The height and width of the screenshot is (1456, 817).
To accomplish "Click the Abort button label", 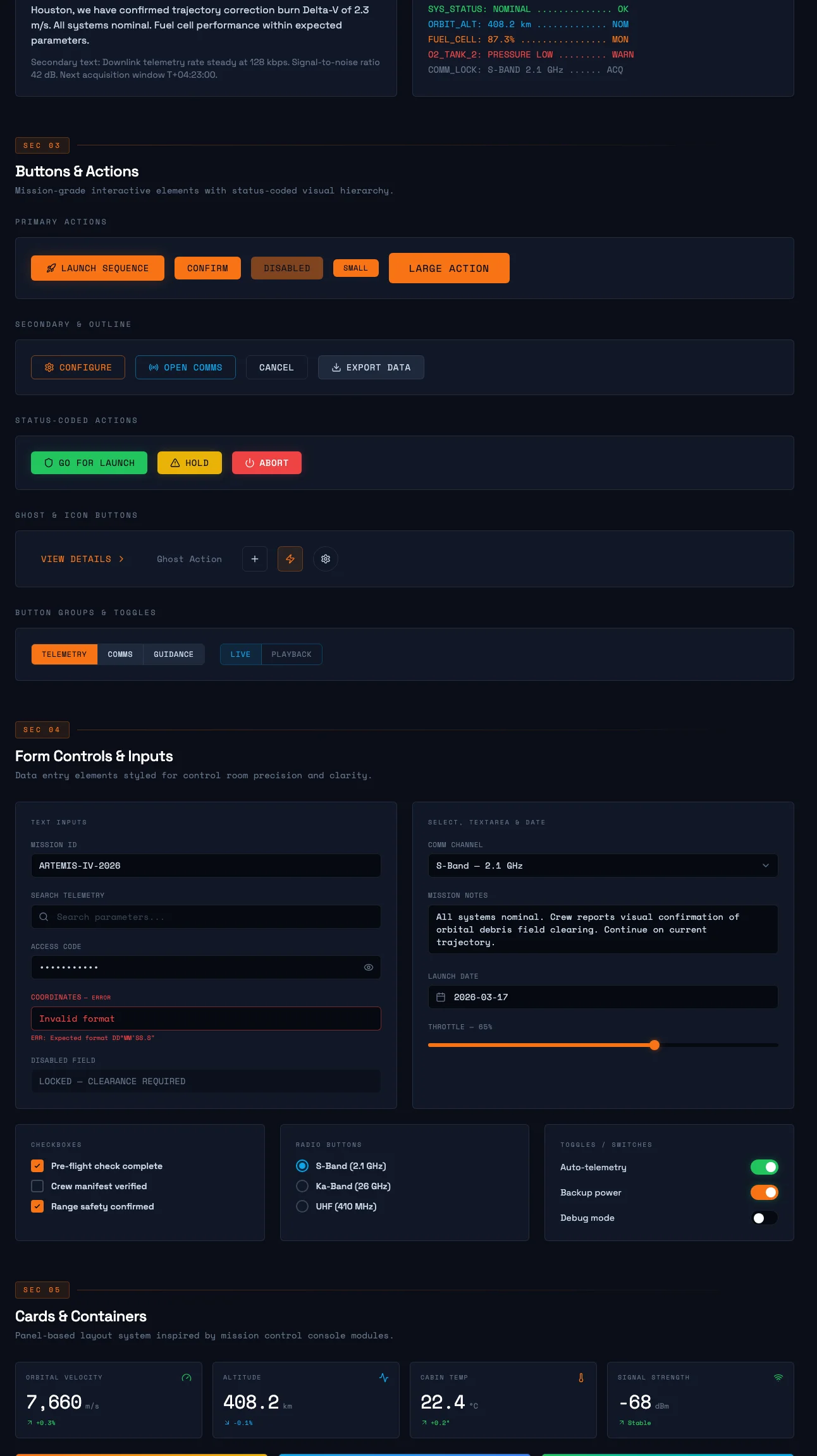I will pyautogui.click(x=274, y=463).
